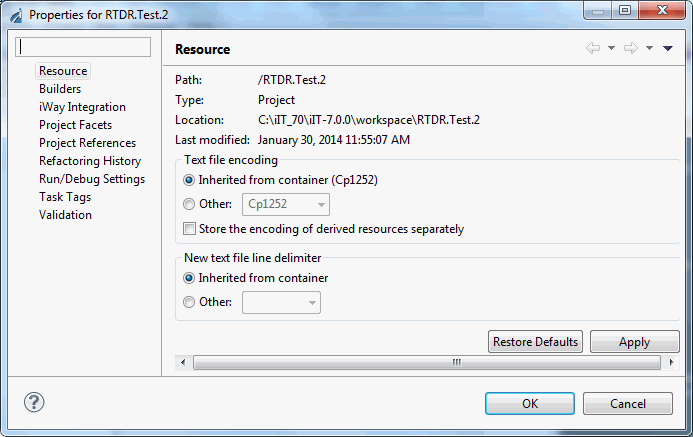
Task: Open the line delimiter Other dropdown
Action: click(281, 303)
